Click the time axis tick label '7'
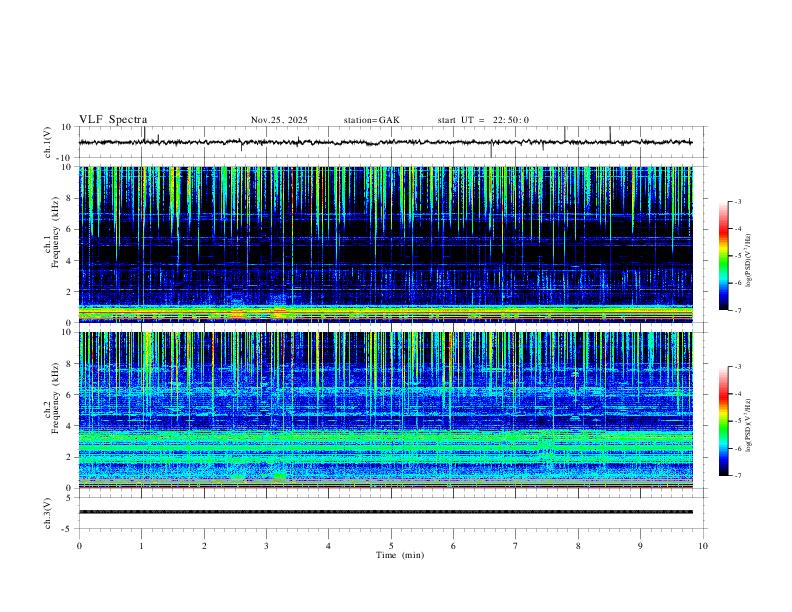Viewport: 792px width, 612px height. tap(516, 546)
